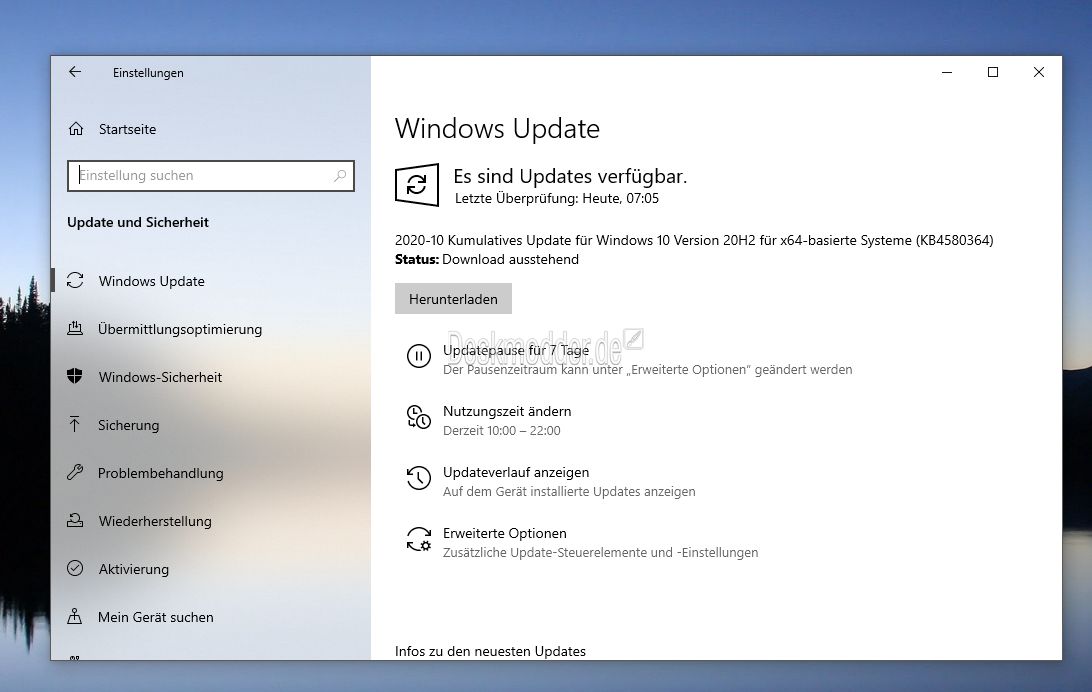Click the clock icon for Nutzungszeit ändern

419,417
